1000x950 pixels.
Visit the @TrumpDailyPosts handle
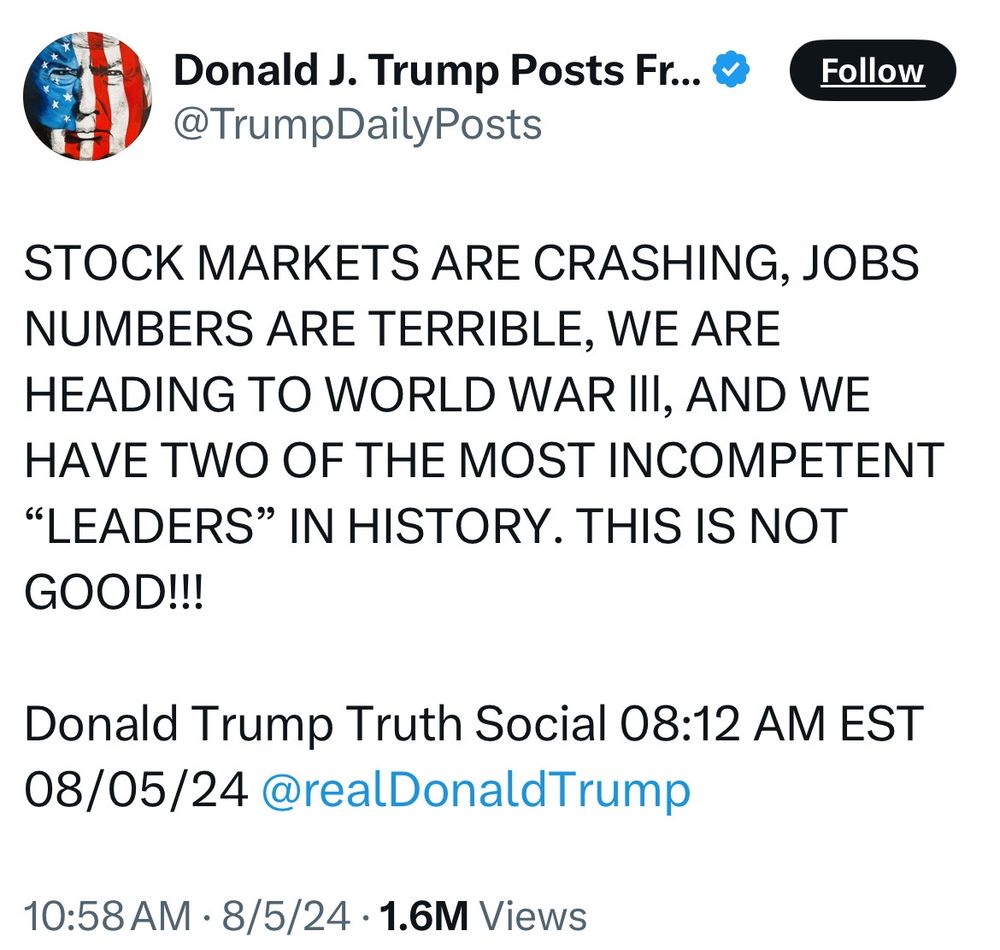357,124
